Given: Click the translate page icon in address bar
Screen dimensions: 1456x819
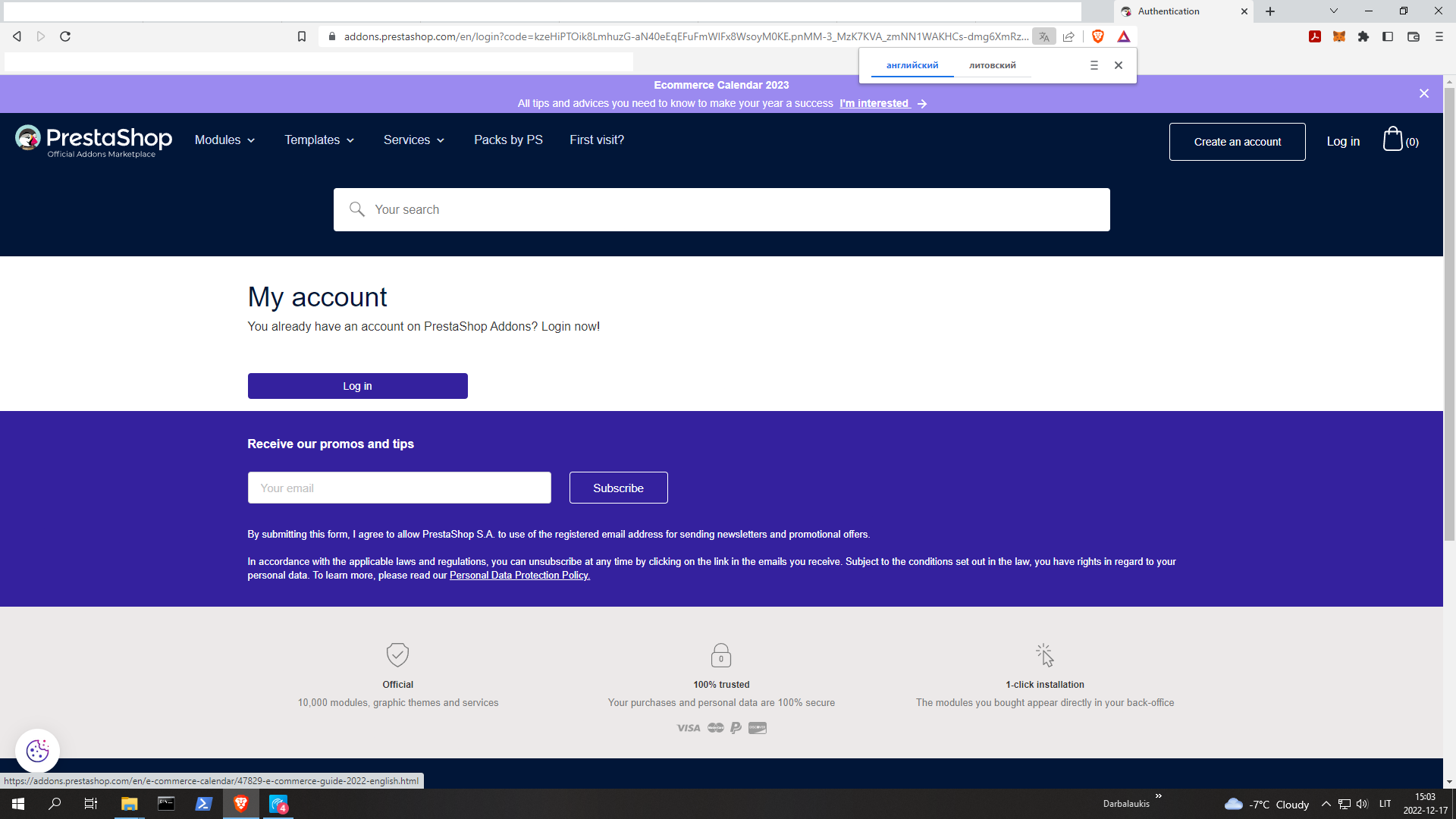Looking at the screenshot, I should point(1044,36).
